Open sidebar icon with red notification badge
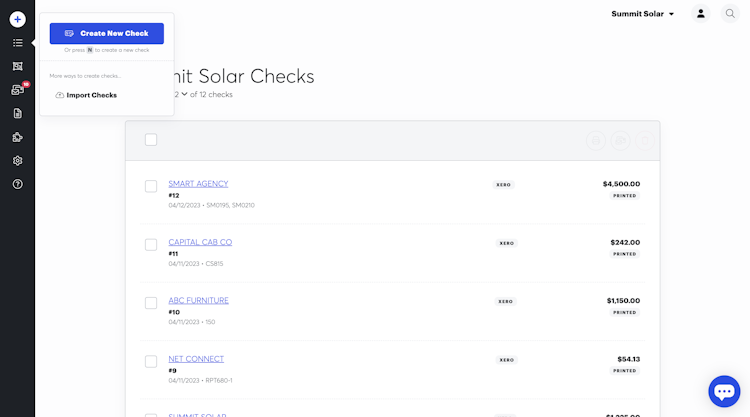The width and height of the screenshot is (750, 417). [x=17, y=90]
